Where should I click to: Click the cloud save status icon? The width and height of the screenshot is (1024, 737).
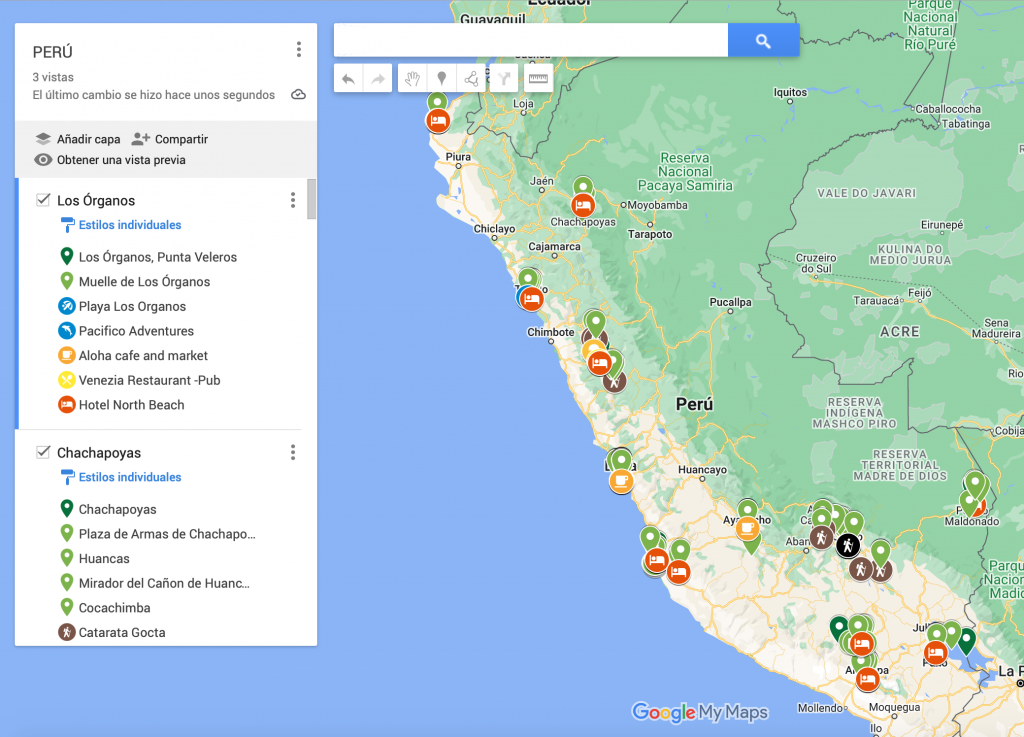point(298,95)
